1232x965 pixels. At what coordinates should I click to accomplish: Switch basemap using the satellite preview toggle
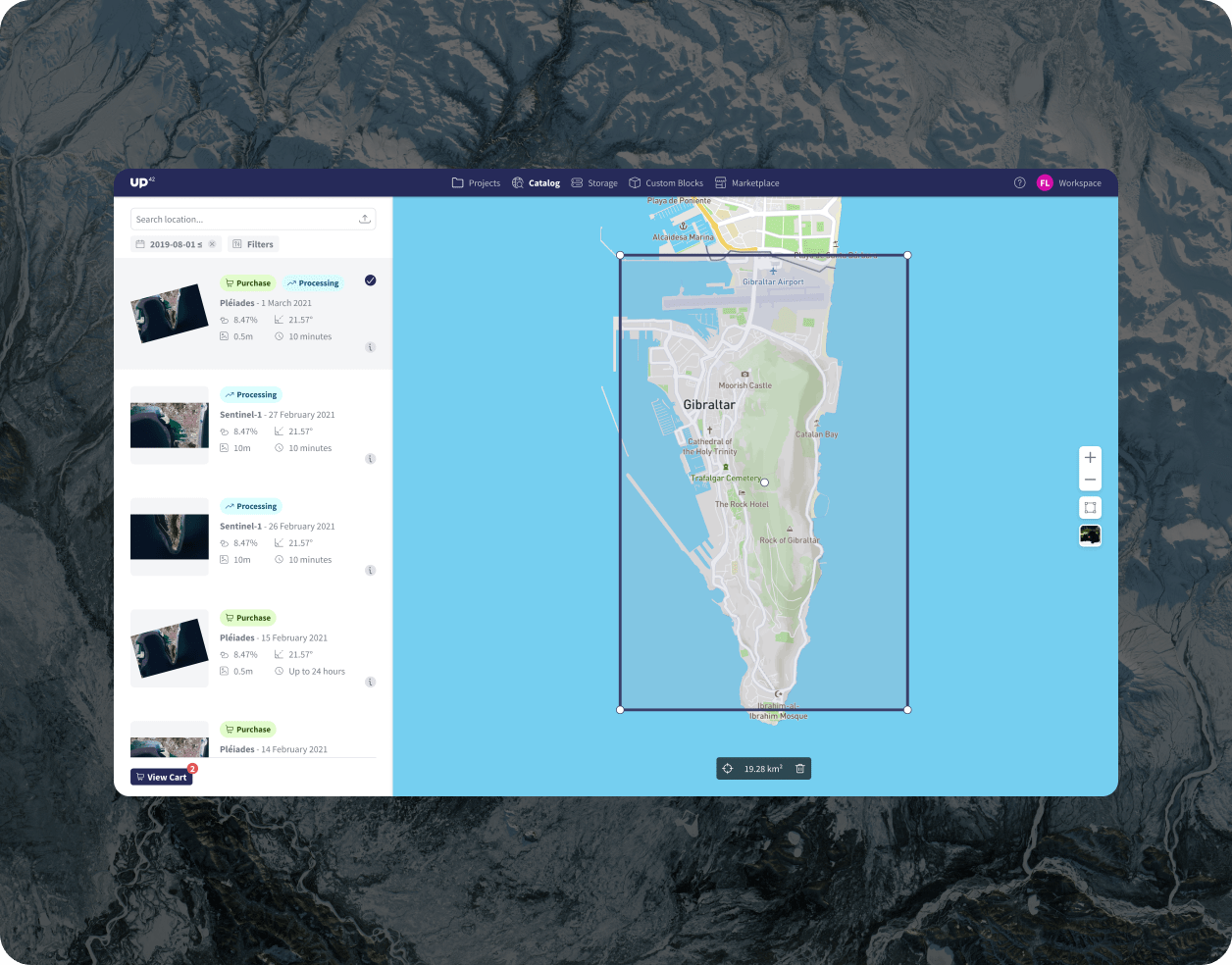pos(1090,534)
